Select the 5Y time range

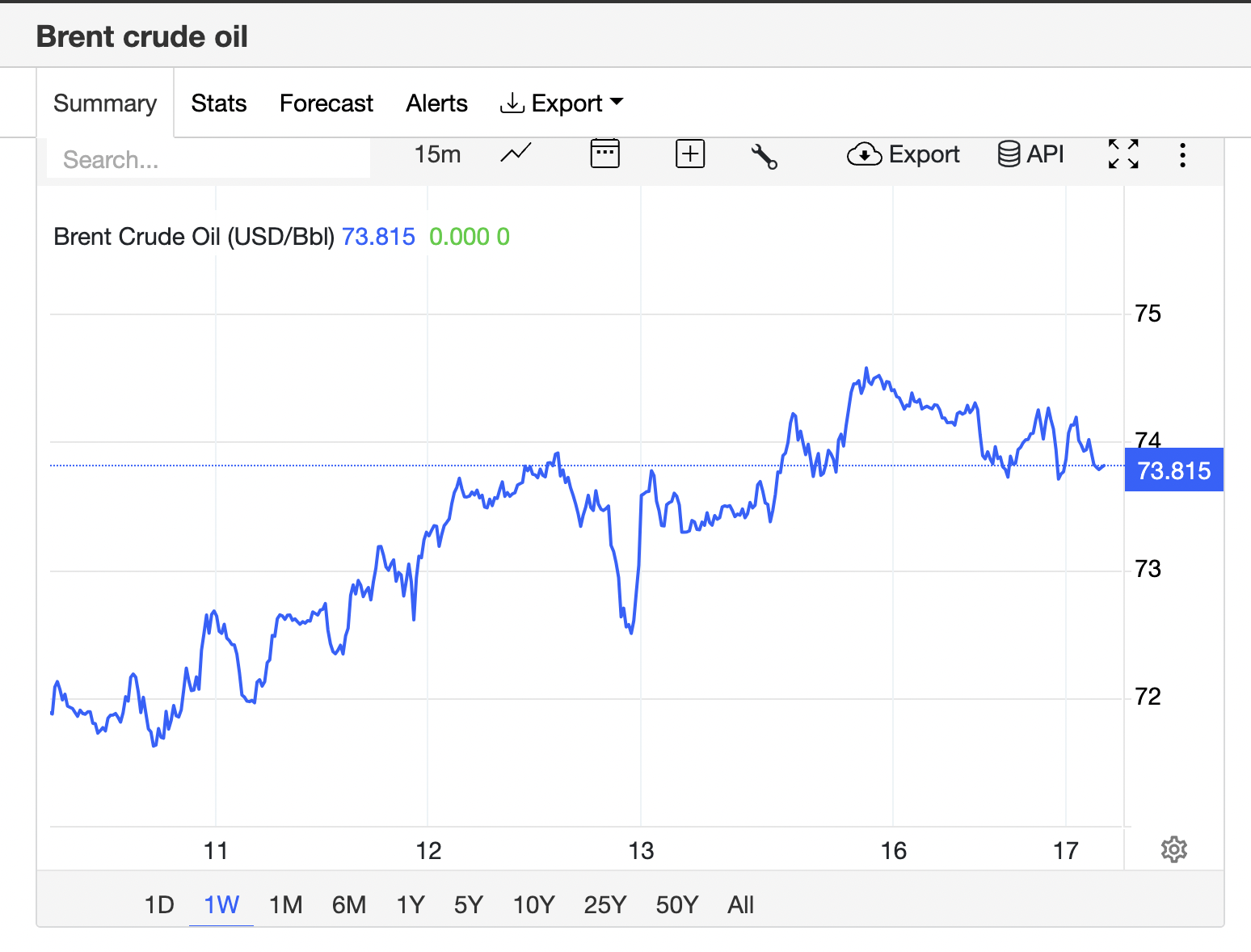point(469,904)
